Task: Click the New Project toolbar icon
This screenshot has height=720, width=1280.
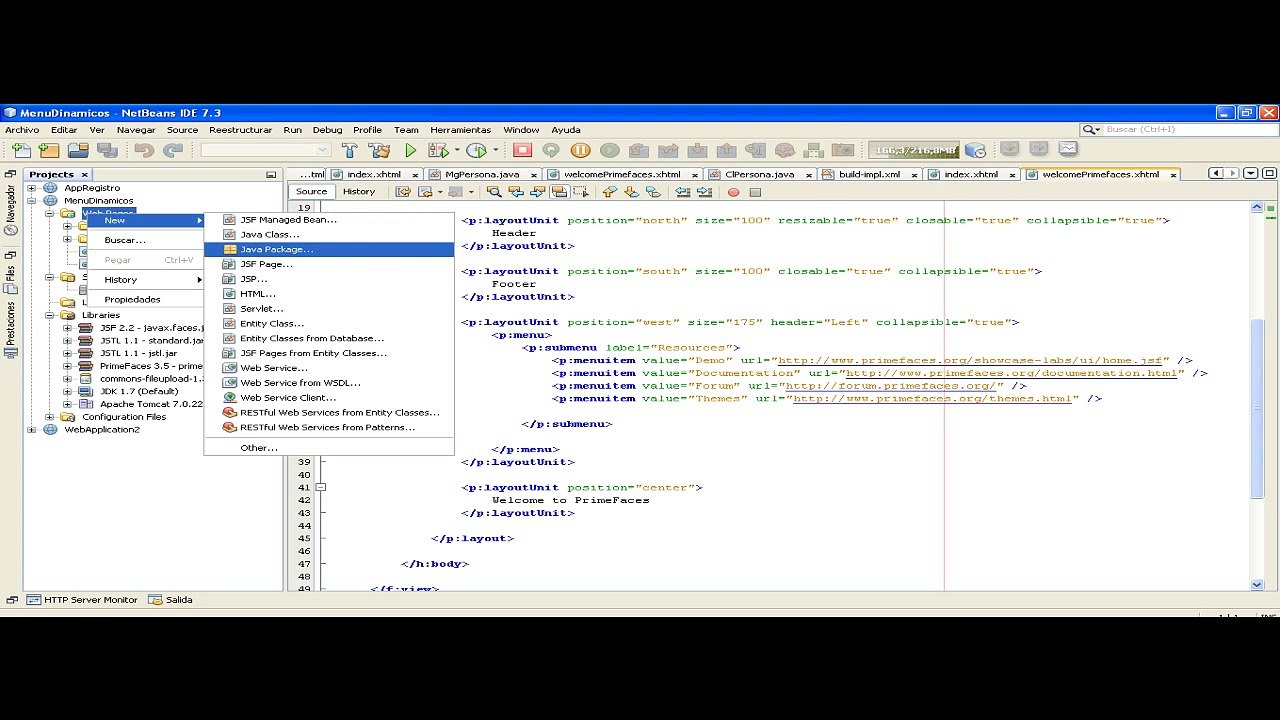Action: point(49,150)
